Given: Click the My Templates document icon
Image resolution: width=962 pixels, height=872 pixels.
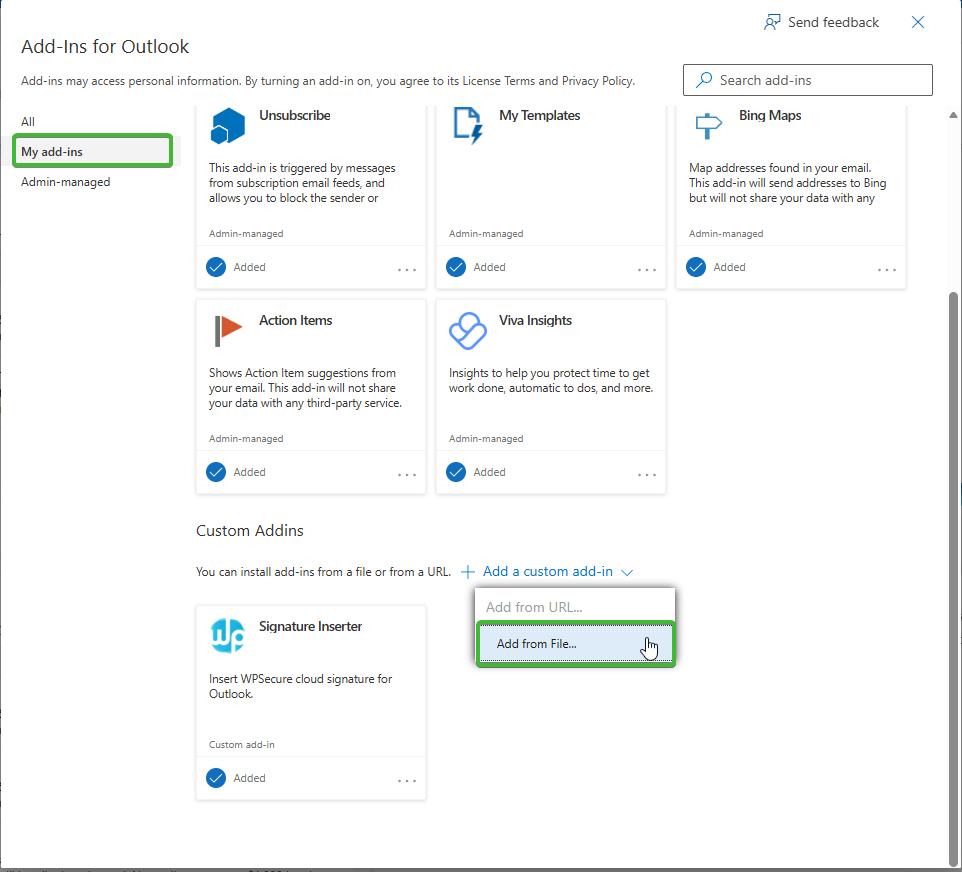Looking at the screenshot, I should click(468, 125).
